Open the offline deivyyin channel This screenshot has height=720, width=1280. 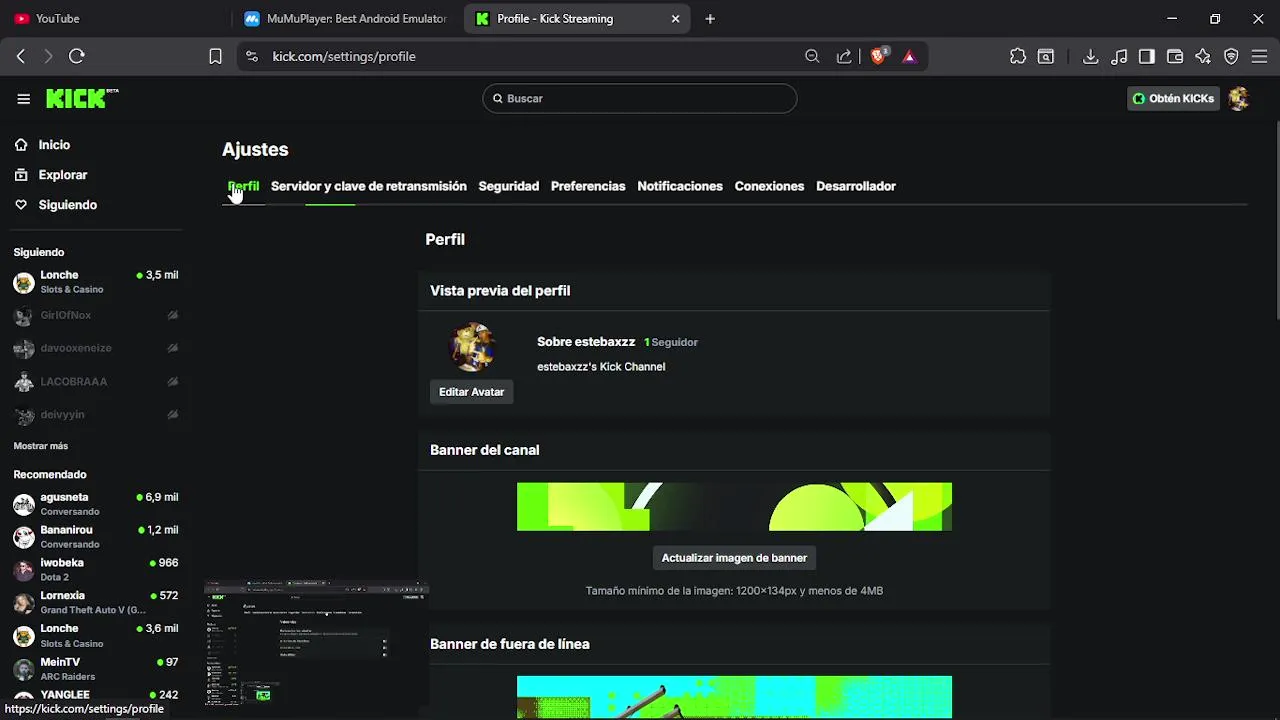click(96, 415)
